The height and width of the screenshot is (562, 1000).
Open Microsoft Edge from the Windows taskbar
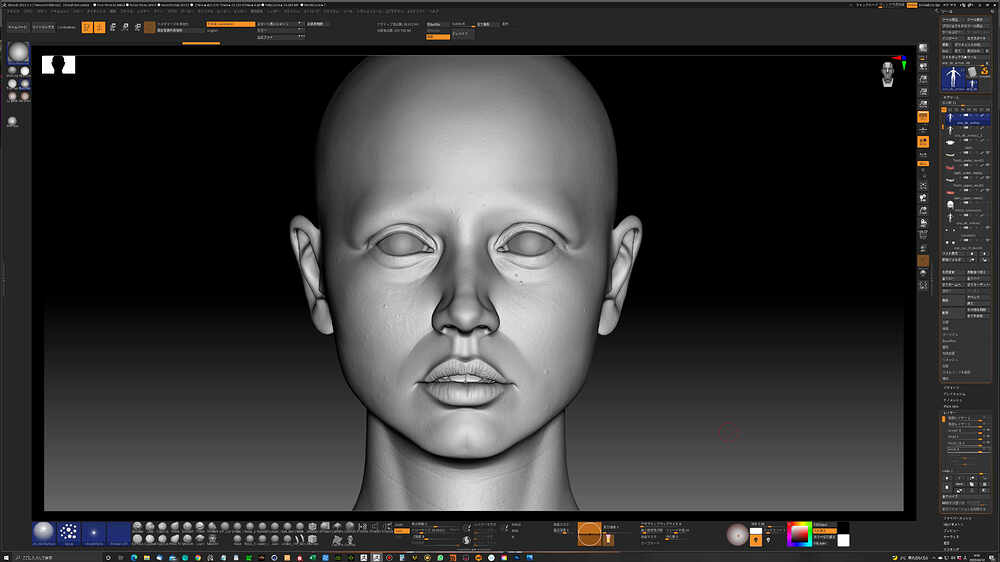point(134,558)
